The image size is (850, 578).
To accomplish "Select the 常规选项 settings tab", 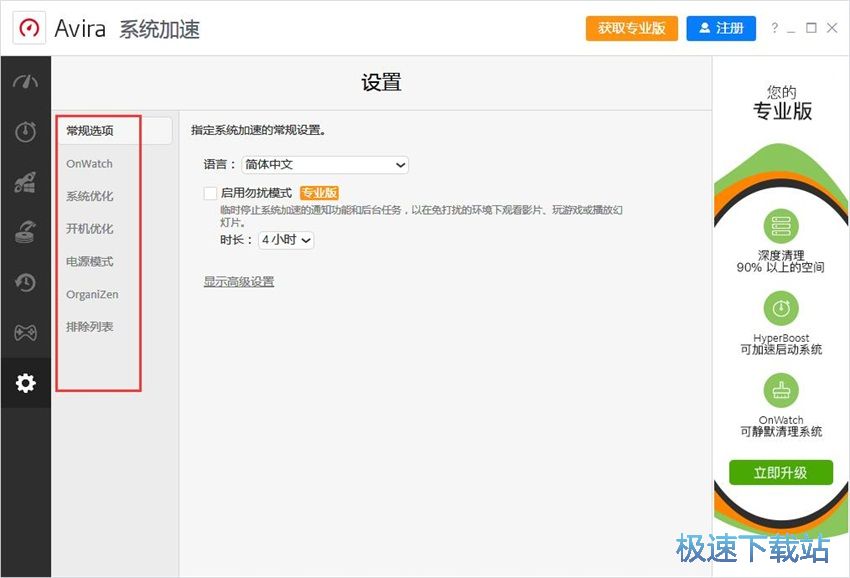I will 115,130.
